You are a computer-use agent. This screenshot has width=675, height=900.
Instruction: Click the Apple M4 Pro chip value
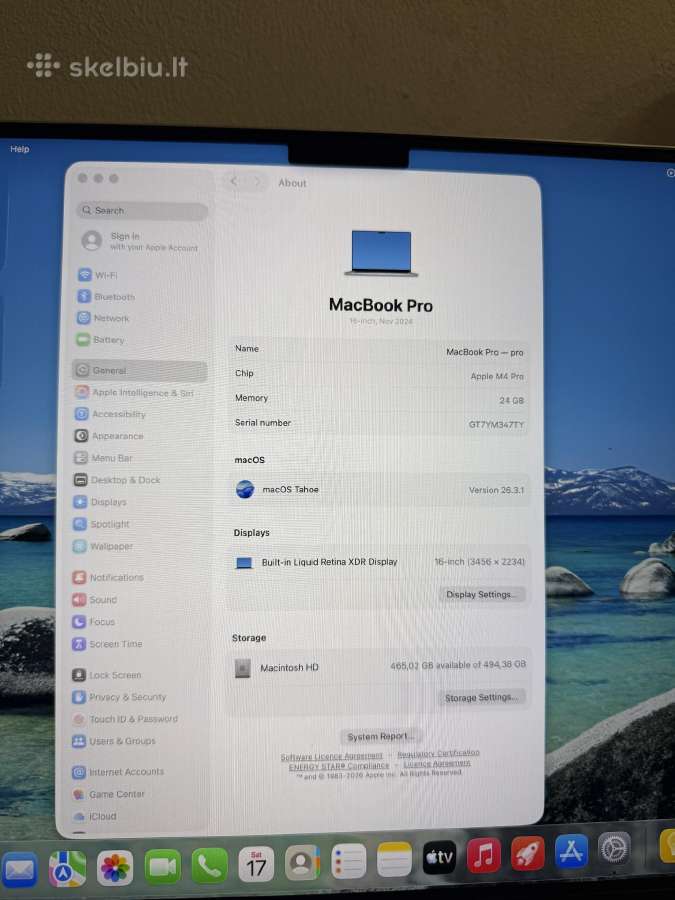coord(497,376)
